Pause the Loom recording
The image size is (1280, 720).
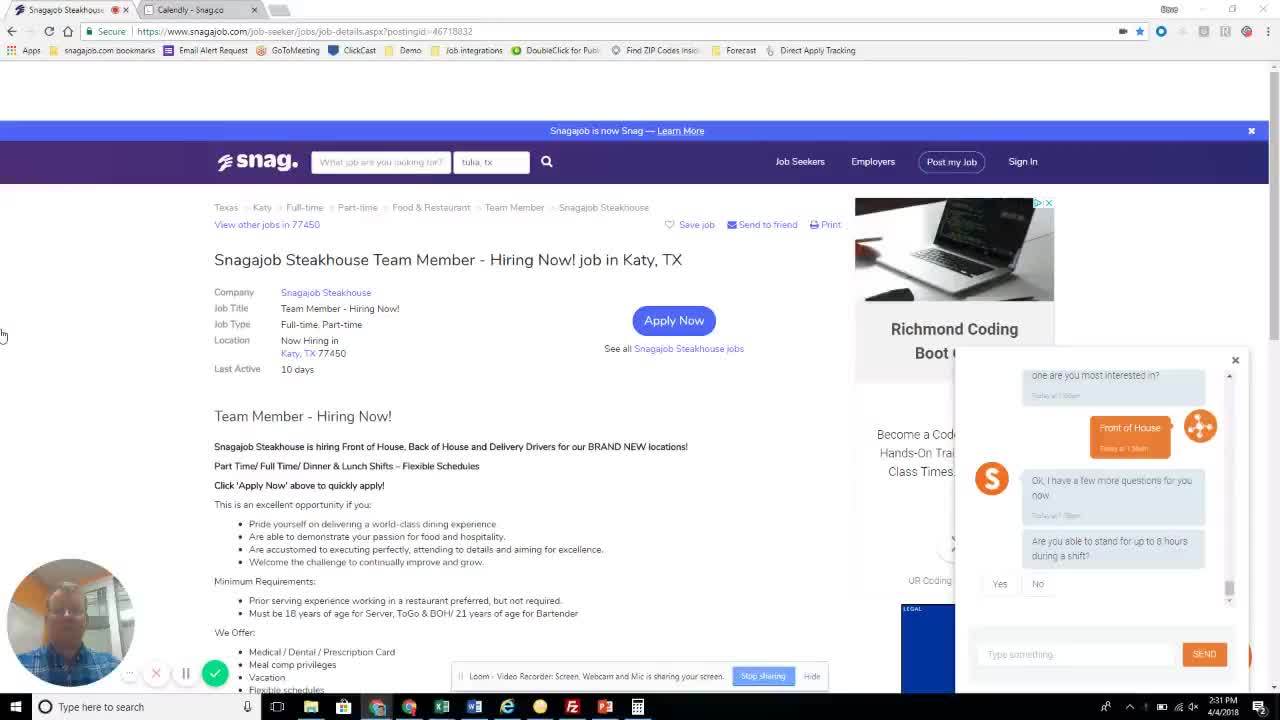click(x=185, y=674)
